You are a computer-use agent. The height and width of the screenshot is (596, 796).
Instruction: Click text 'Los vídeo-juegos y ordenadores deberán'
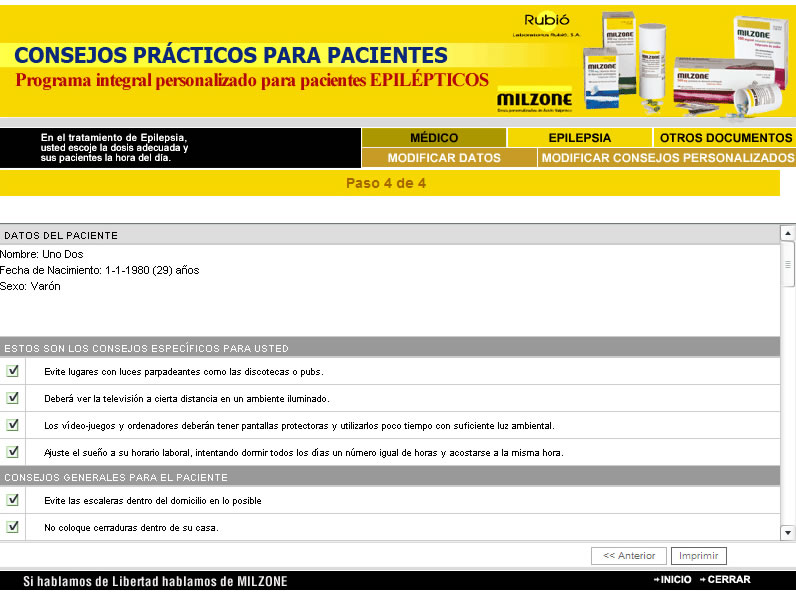coord(300,425)
